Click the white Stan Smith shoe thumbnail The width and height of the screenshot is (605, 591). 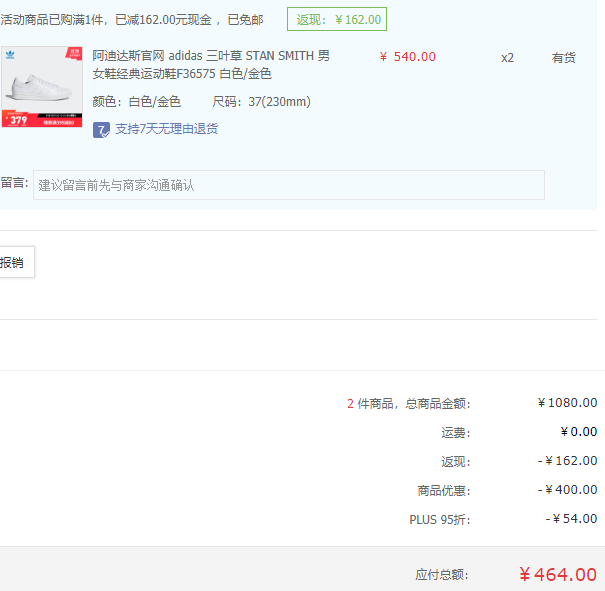point(42,87)
